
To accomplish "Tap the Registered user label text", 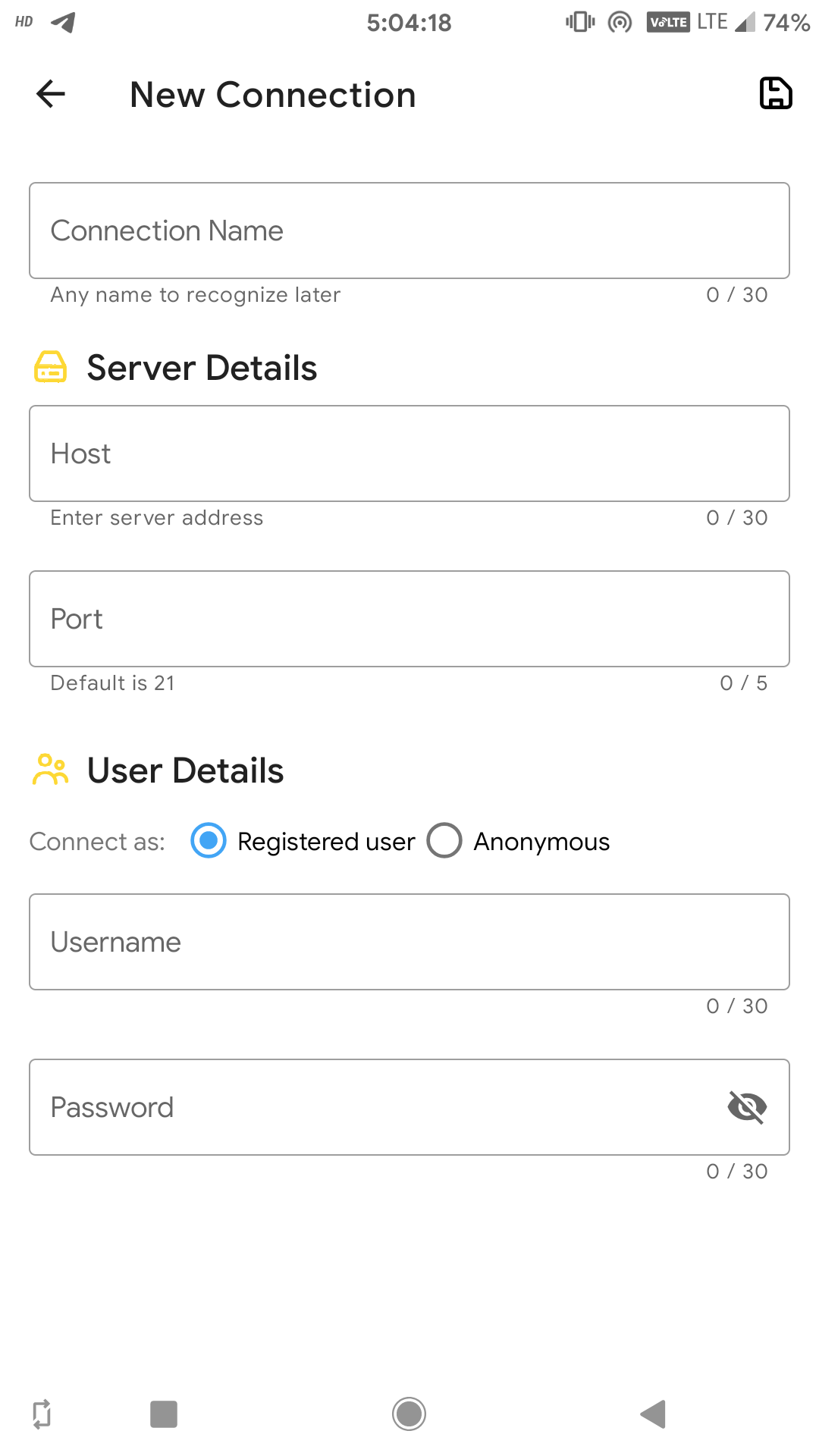I will [x=326, y=842].
